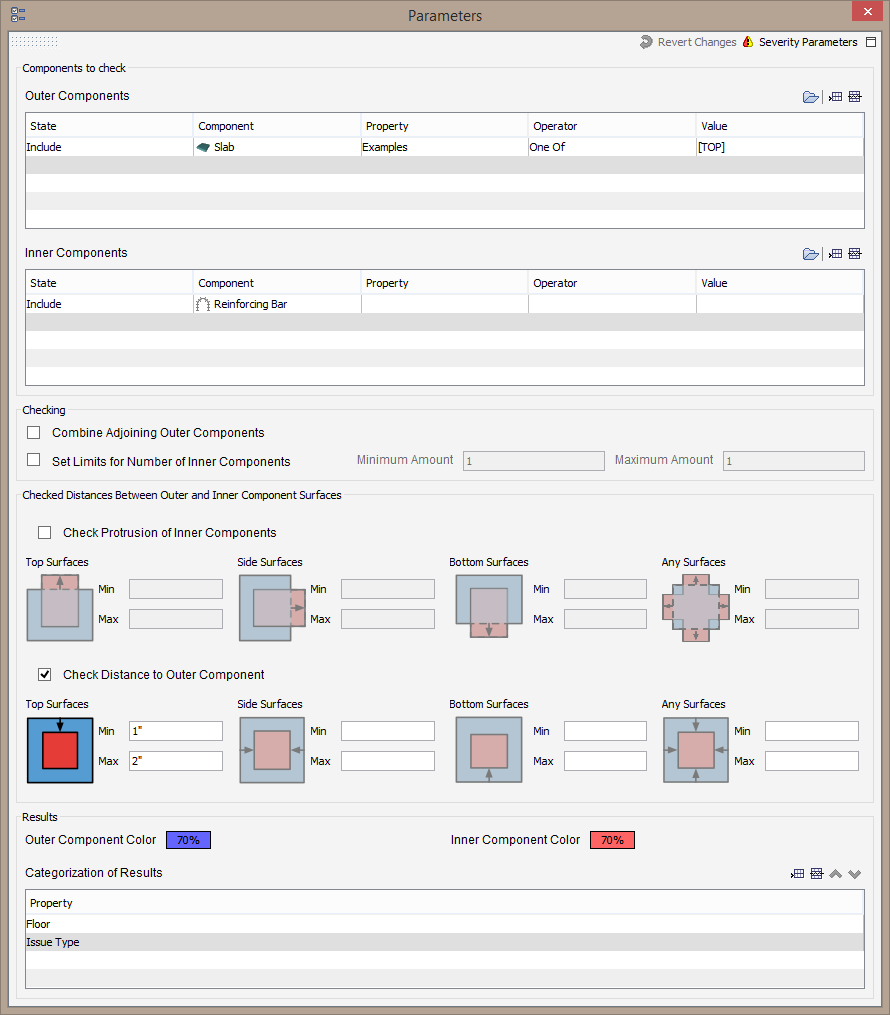Grab the toolbar drag handle dots

pyautogui.click(x=34, y=41)
